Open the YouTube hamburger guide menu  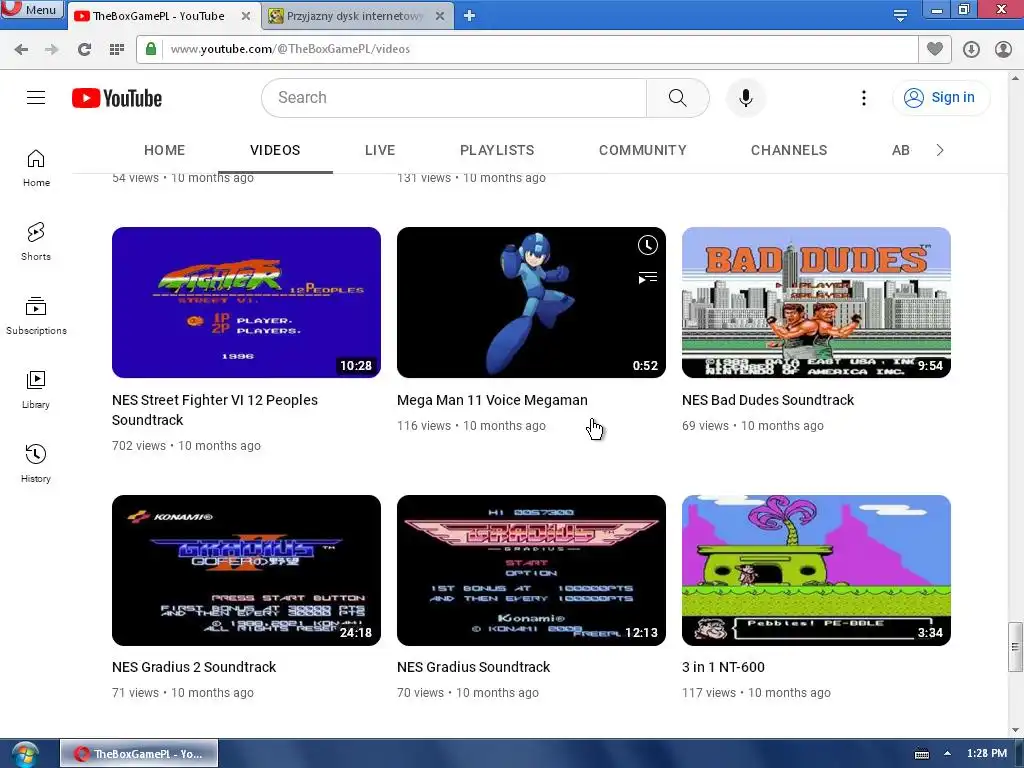coord(36,98)
